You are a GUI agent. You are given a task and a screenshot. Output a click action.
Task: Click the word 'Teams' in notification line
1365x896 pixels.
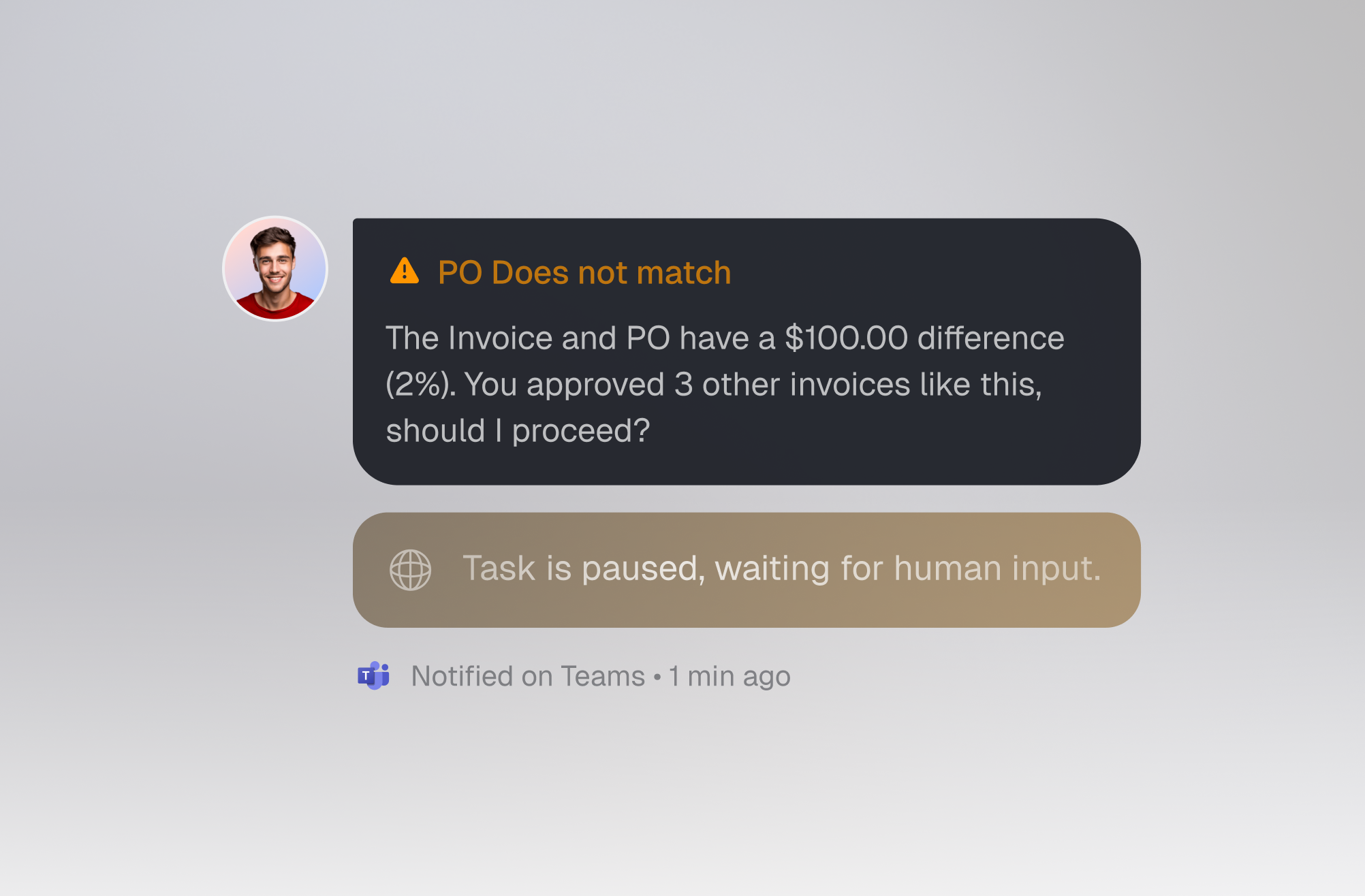(603, 676)
